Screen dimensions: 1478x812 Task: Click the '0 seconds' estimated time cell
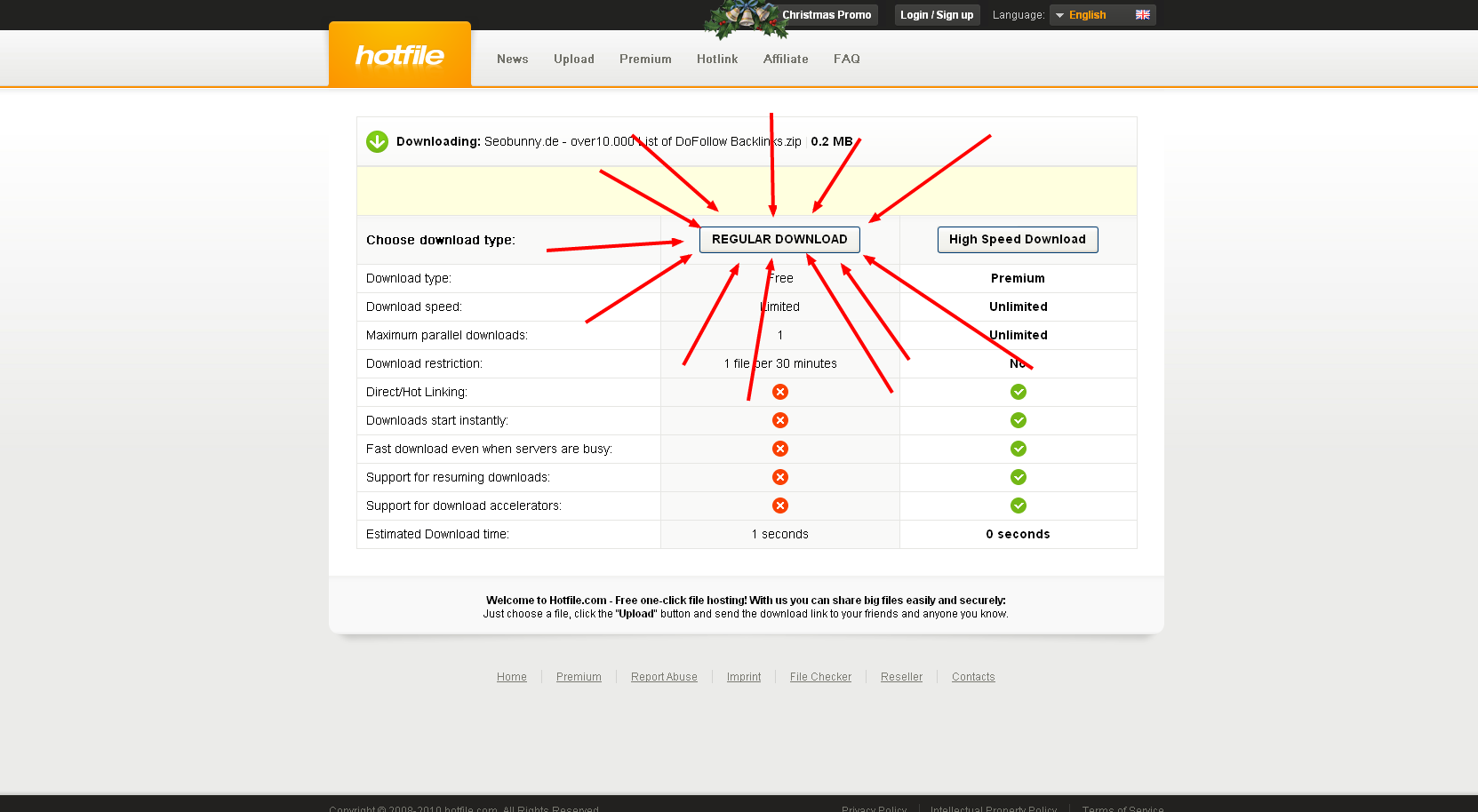click(1018, 534)
